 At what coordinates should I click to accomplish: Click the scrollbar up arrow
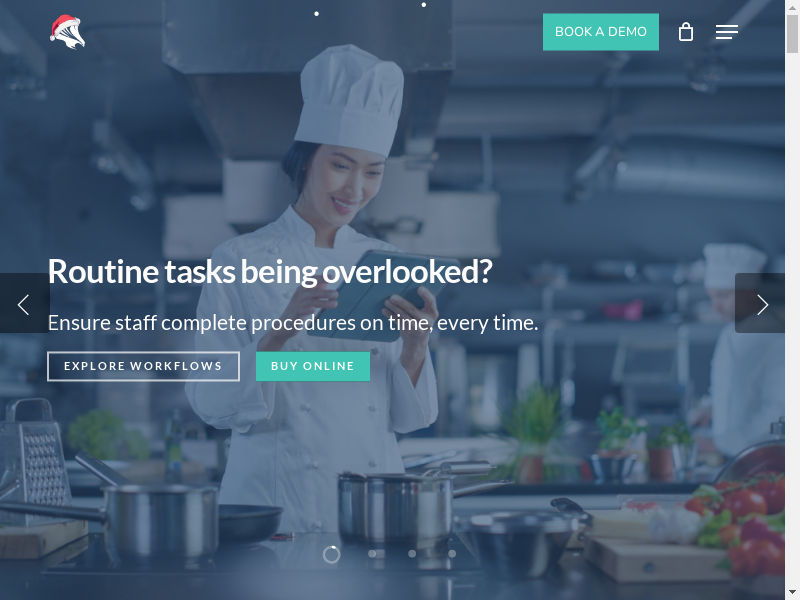792,6
